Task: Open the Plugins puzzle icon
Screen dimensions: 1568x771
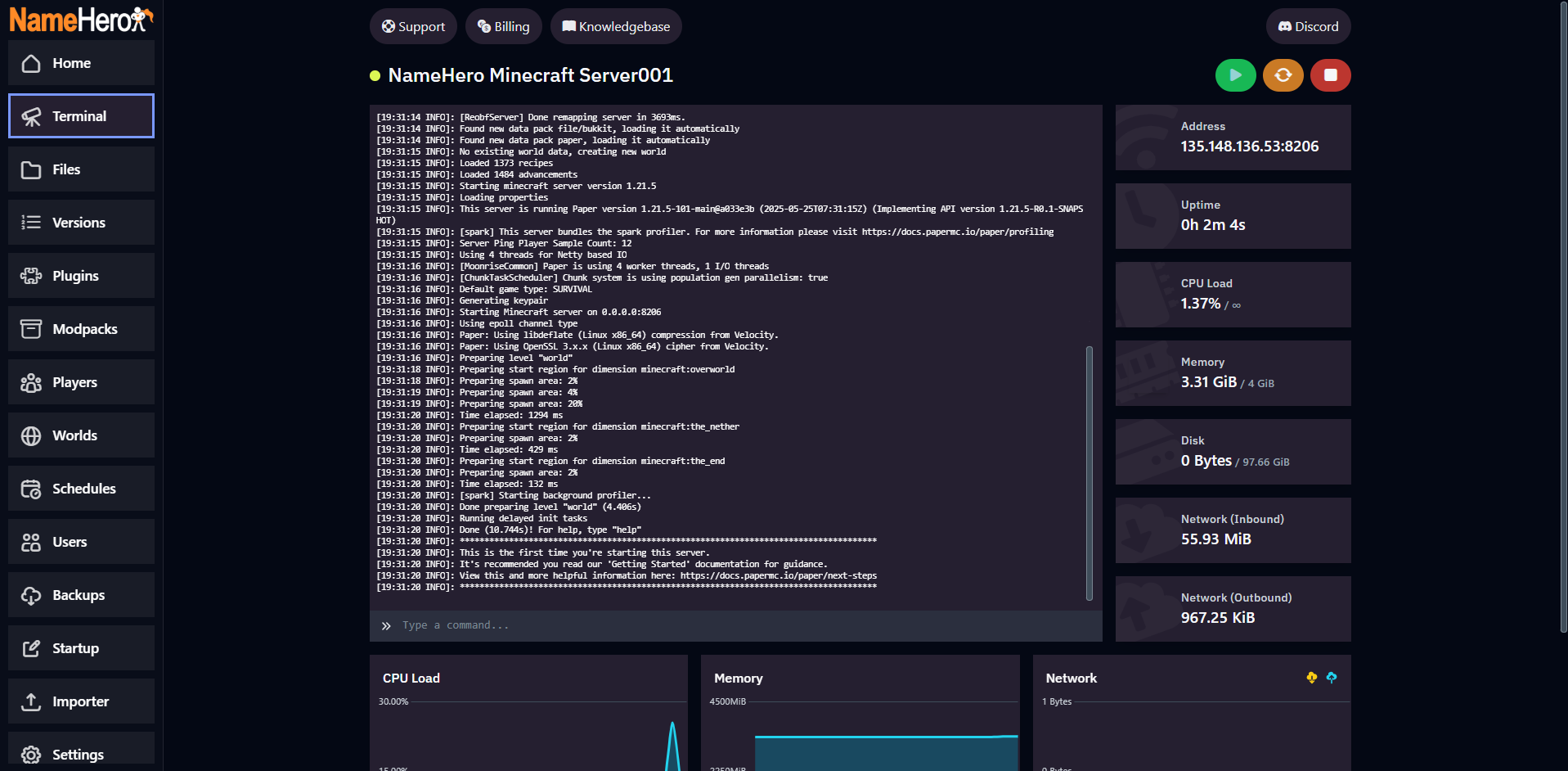Action: (x=31, y=276)
